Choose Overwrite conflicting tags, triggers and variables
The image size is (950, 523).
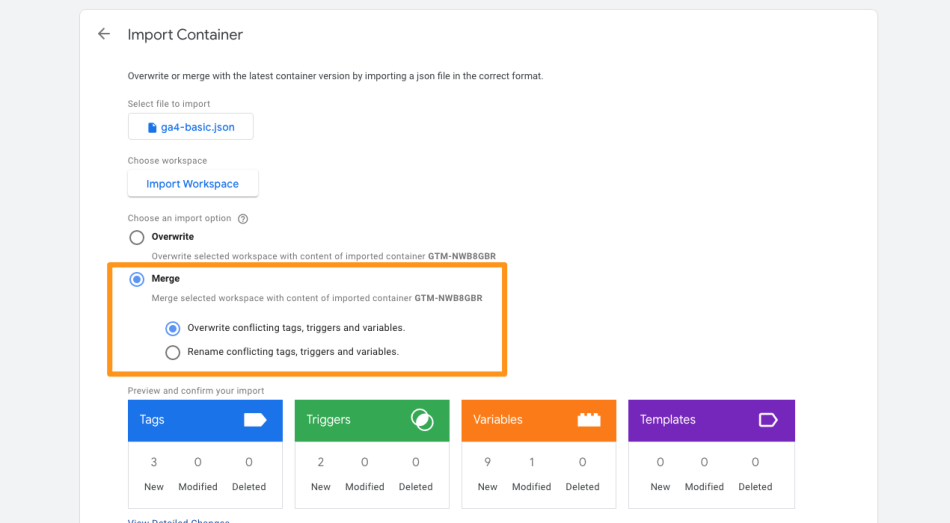(173, 328)
